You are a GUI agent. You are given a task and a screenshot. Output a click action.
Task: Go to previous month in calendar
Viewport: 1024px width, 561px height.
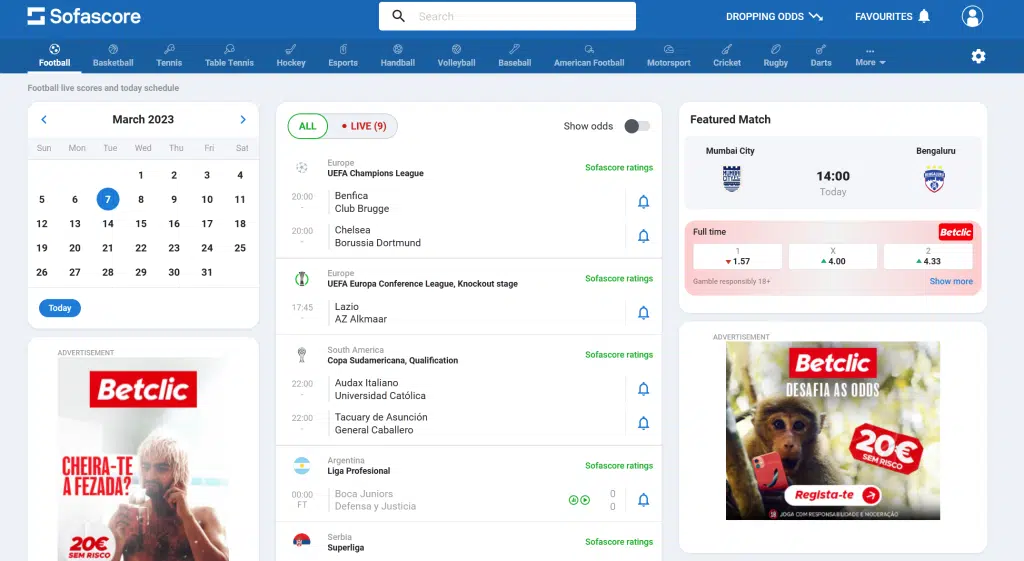44,120
